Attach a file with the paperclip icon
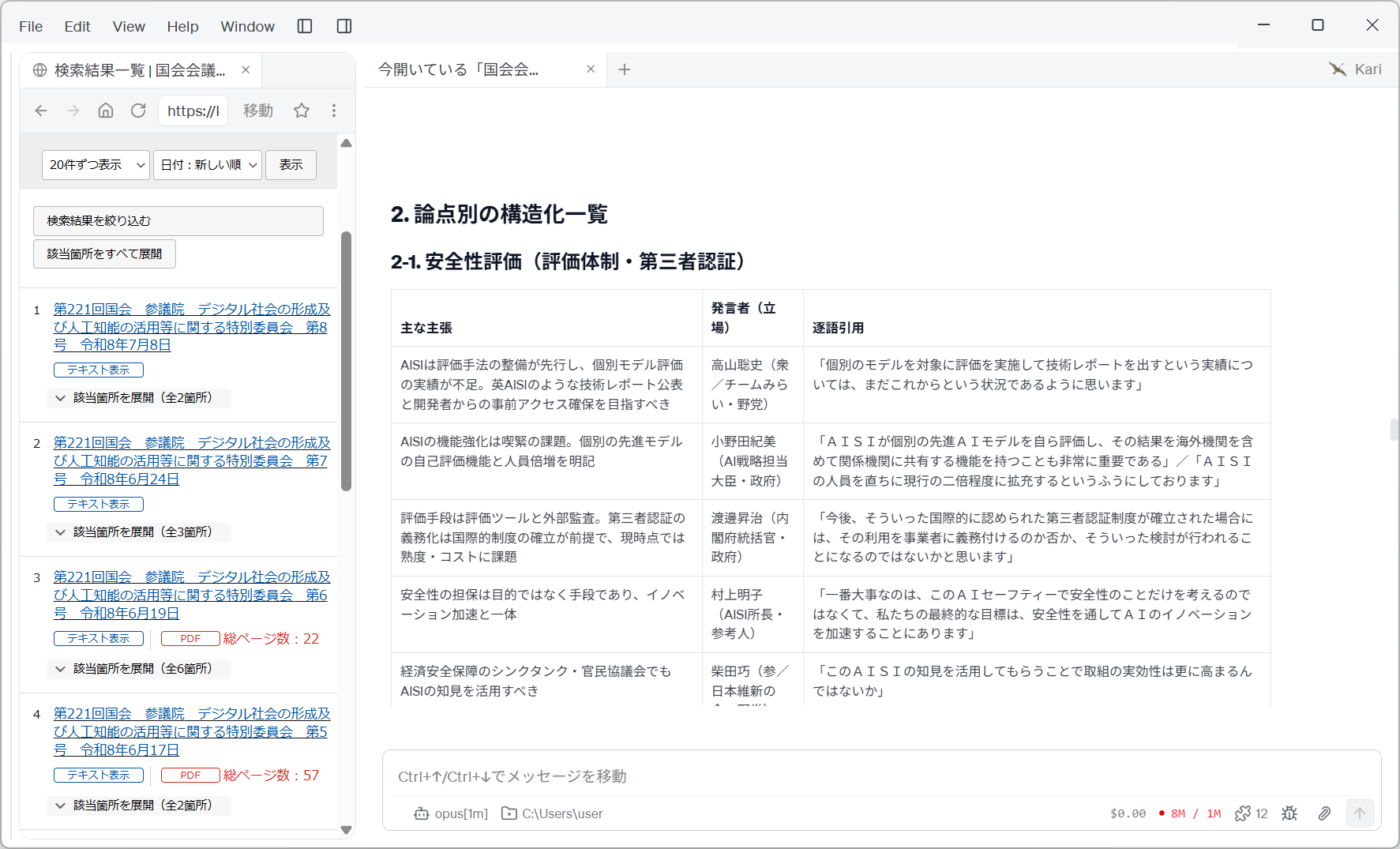This screenshot has width=1400, height=849. (x=1324, y=813)
